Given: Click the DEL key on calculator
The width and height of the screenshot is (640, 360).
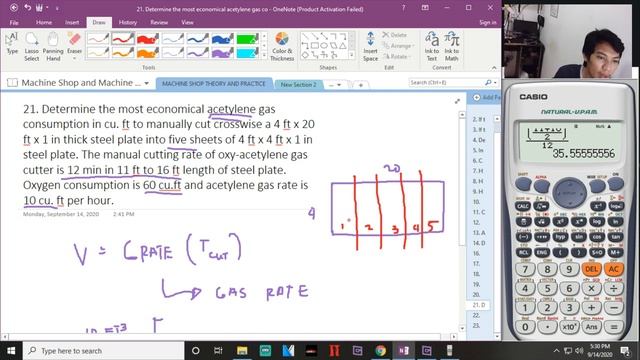Looking at the screenshot, I should [591, 269].
